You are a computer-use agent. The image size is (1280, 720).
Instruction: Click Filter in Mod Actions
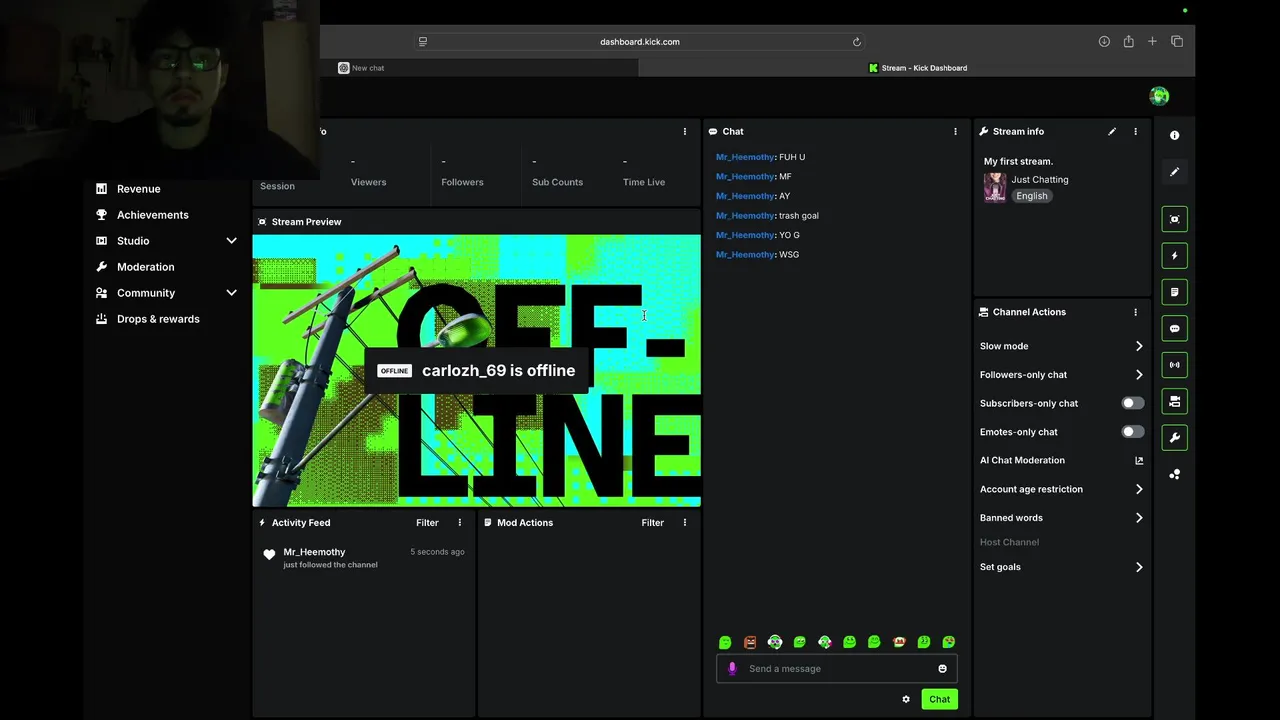click(x=652, y=522)
